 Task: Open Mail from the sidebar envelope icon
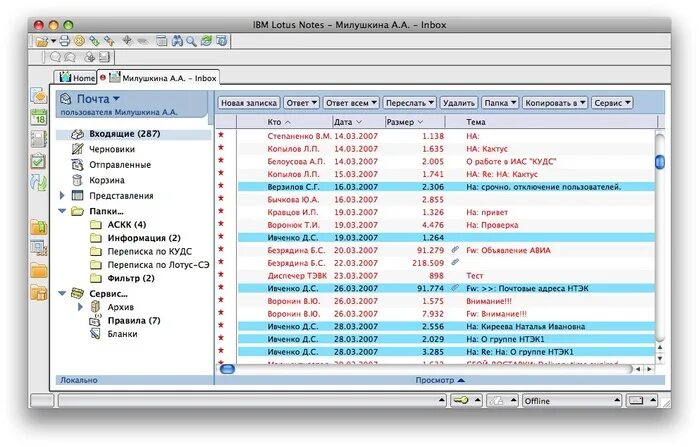click(x=39, y=96)
